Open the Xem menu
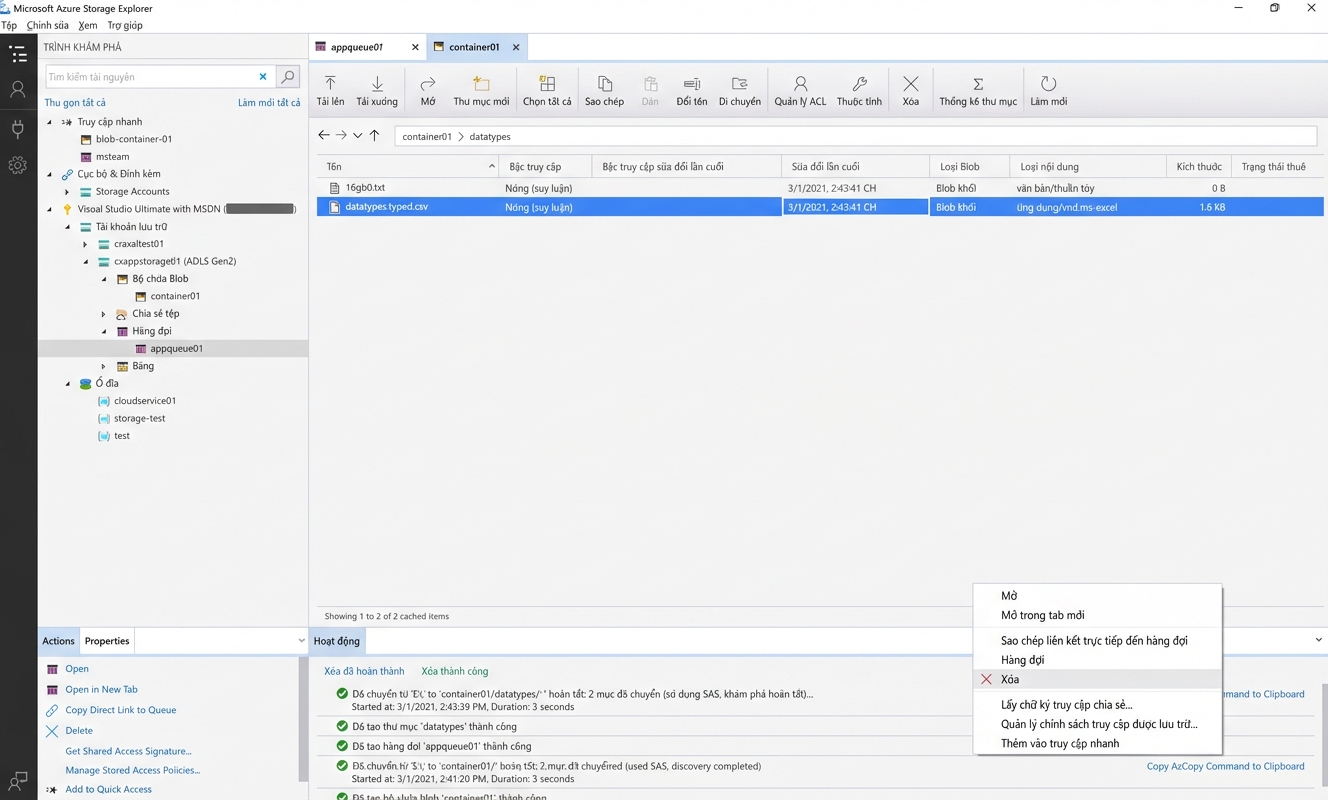This screenshot has width=1328, height=800. tap(88, 25)
